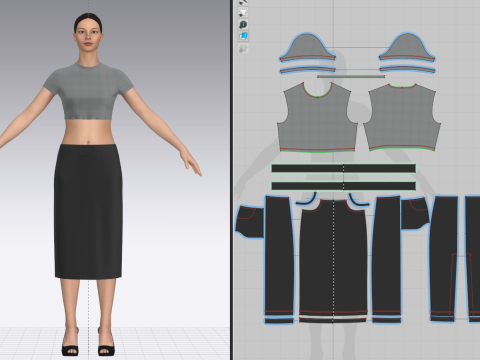The image size is (480, 360).
Task: Select the lower black waistband strip
Action: (344, 186)
